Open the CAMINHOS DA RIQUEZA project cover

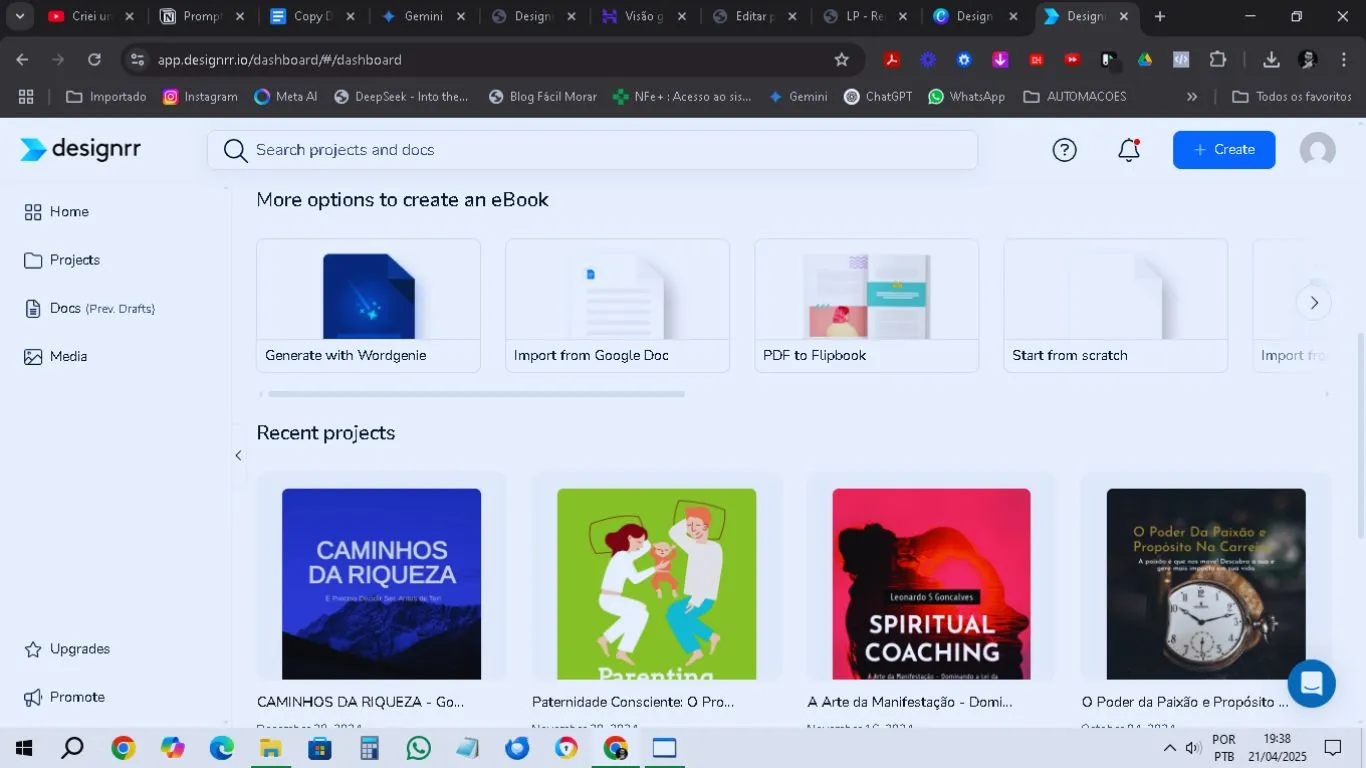381,584
